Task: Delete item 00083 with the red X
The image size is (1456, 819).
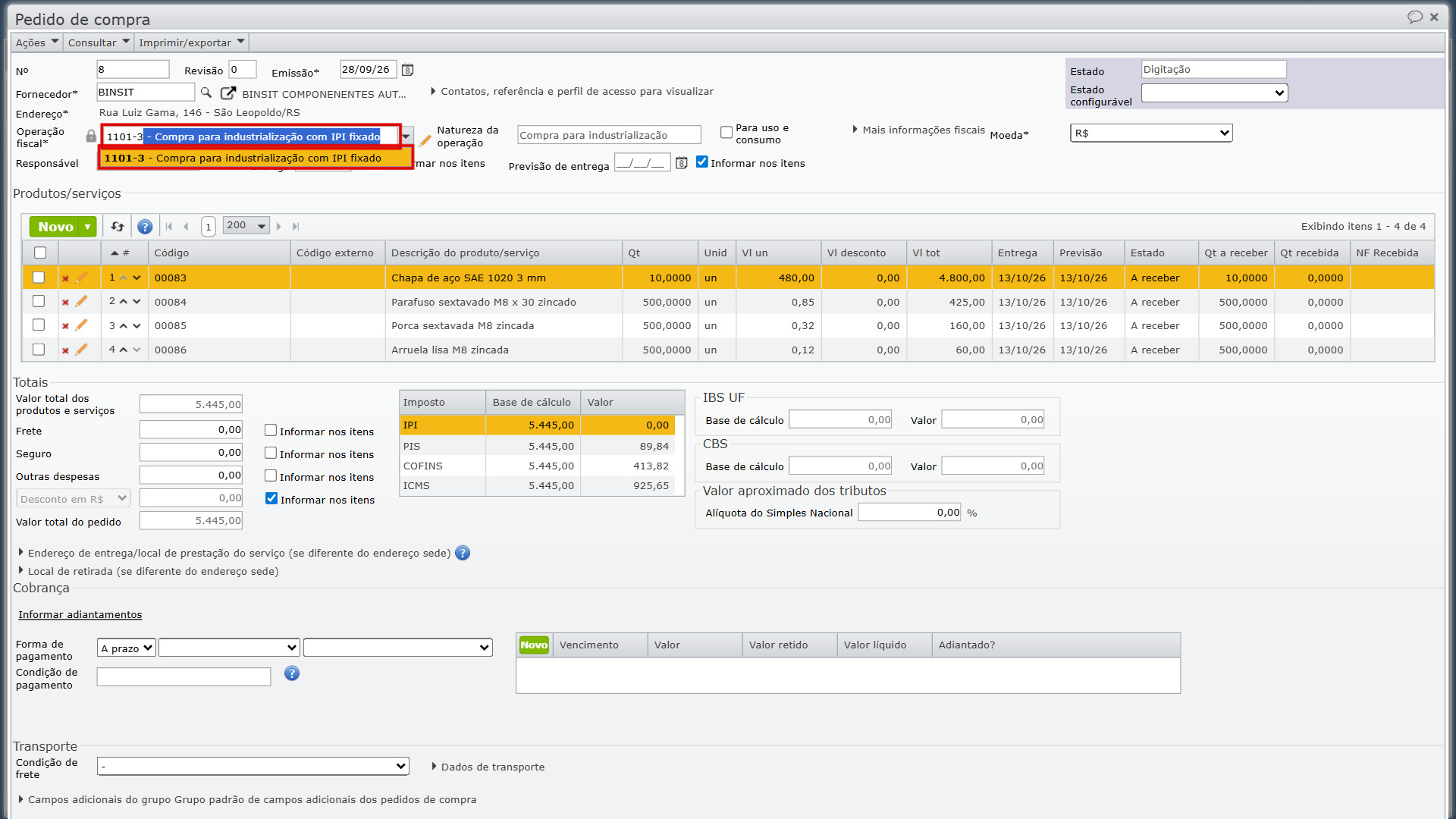Action: pyautogui.click(x=65, y=278)
